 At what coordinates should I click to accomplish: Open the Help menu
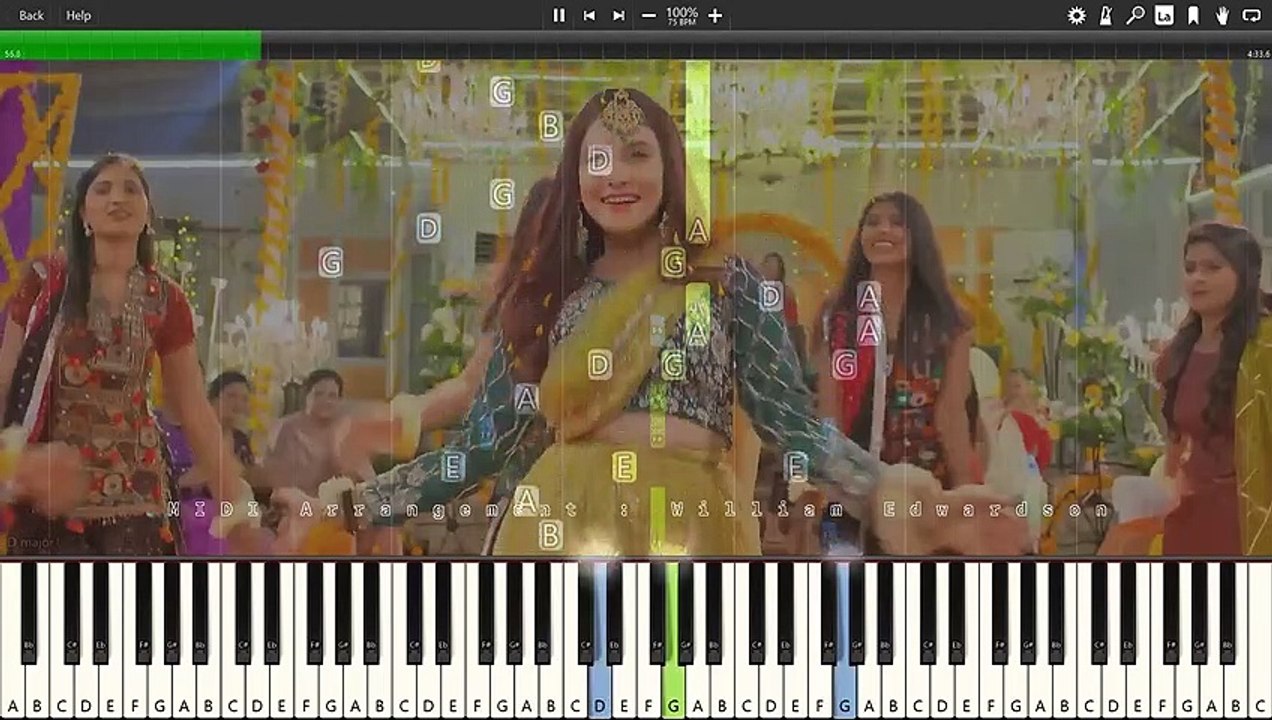(x=78, y=15)
